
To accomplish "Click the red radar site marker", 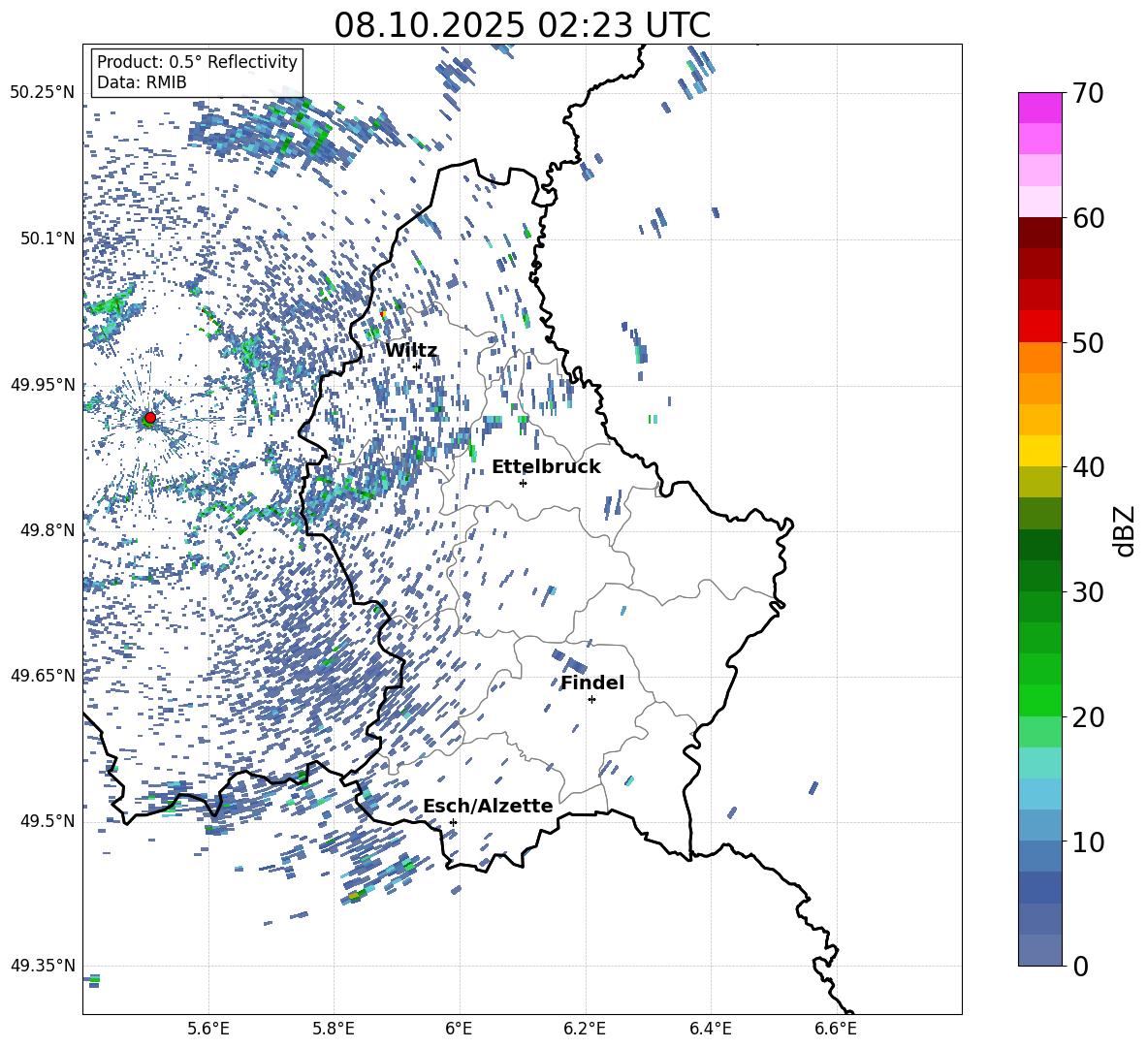I will pos(150,418).
